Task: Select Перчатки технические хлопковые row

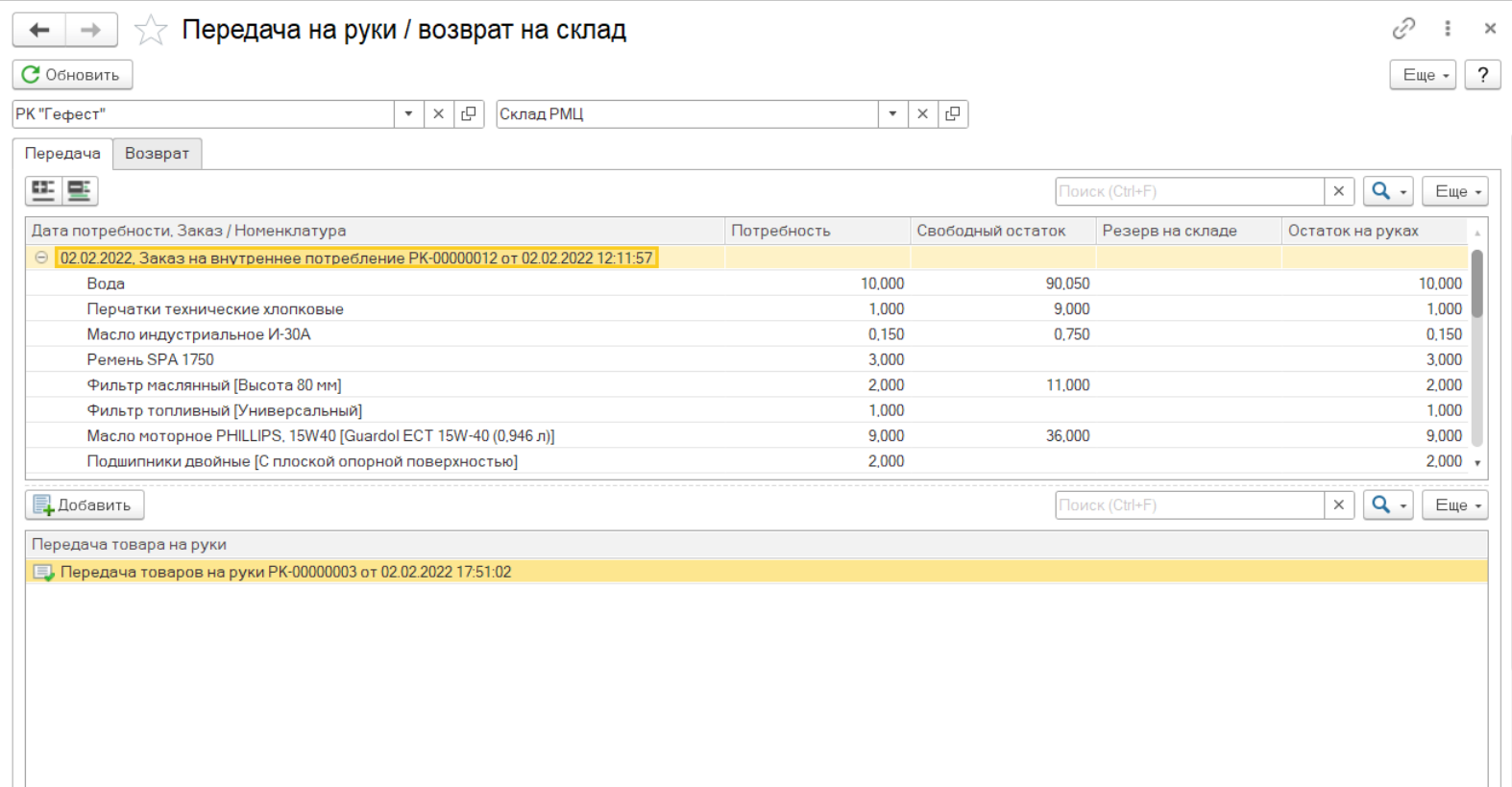Action: click(746, 308)
